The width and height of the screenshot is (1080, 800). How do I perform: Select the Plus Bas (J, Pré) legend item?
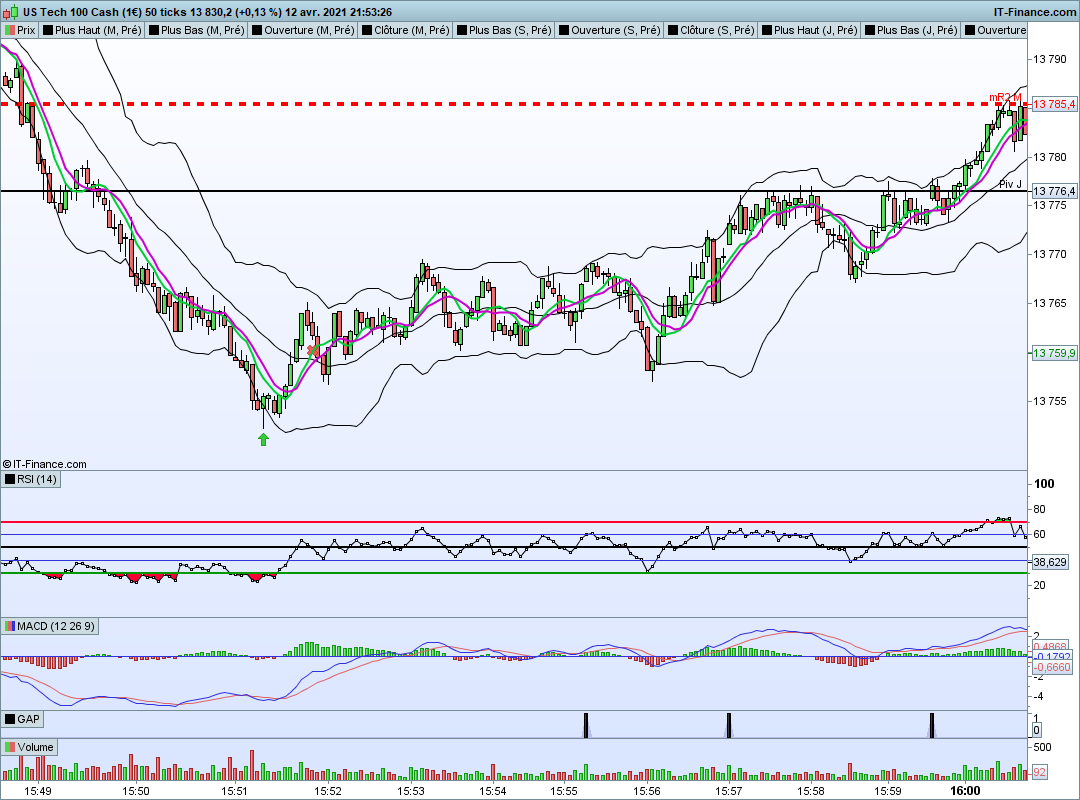pyautogui.click(x=911, y=30)
